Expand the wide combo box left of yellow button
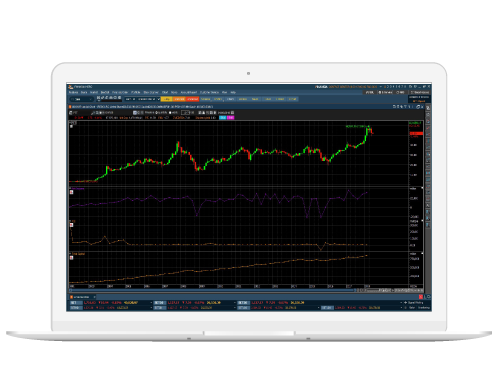Image resolution: width=500 pixels, height=365 pixels. tap(140, 99)
